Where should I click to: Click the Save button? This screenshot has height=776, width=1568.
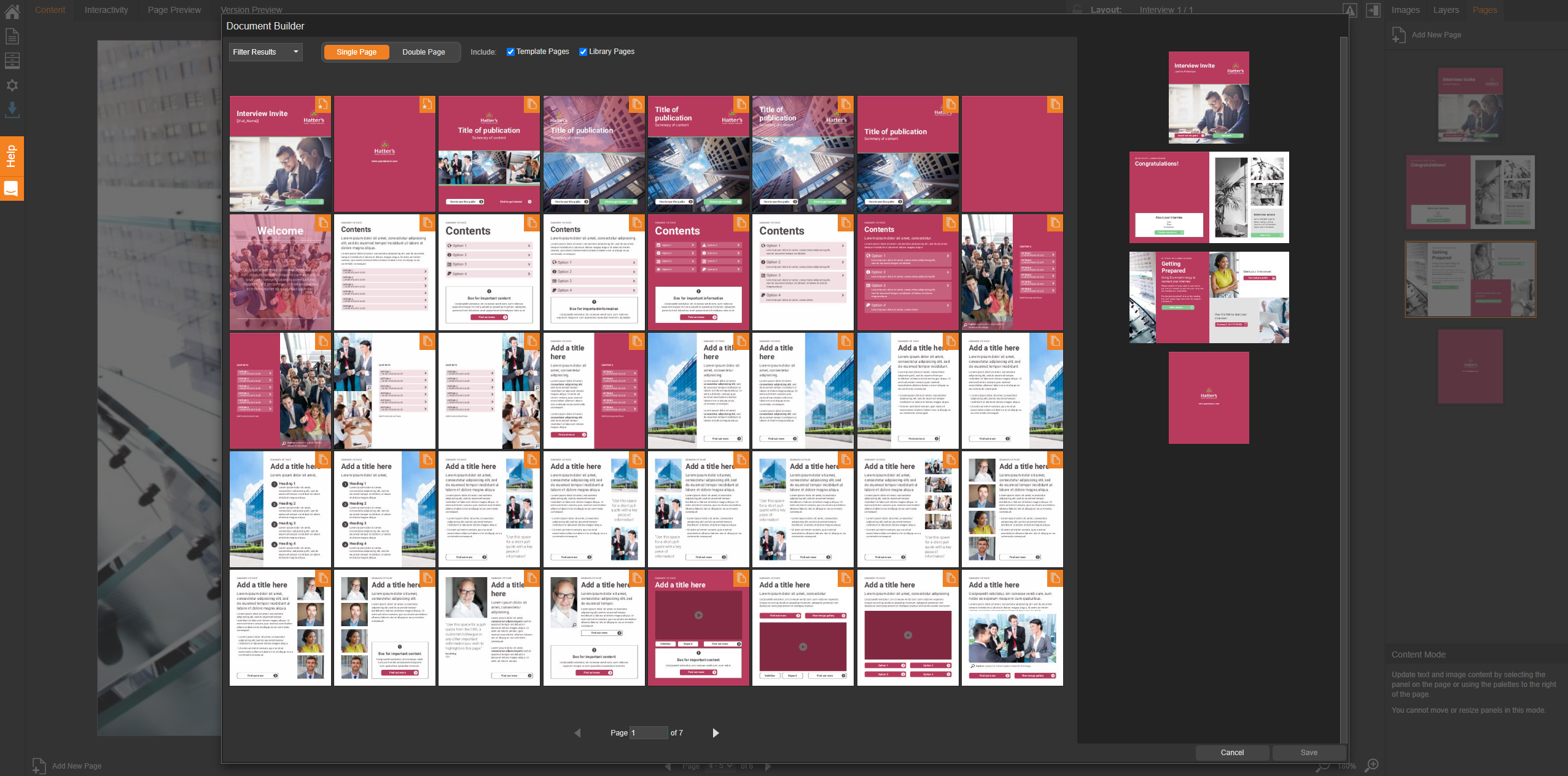pyautogui.click(x=1308, y=752)
